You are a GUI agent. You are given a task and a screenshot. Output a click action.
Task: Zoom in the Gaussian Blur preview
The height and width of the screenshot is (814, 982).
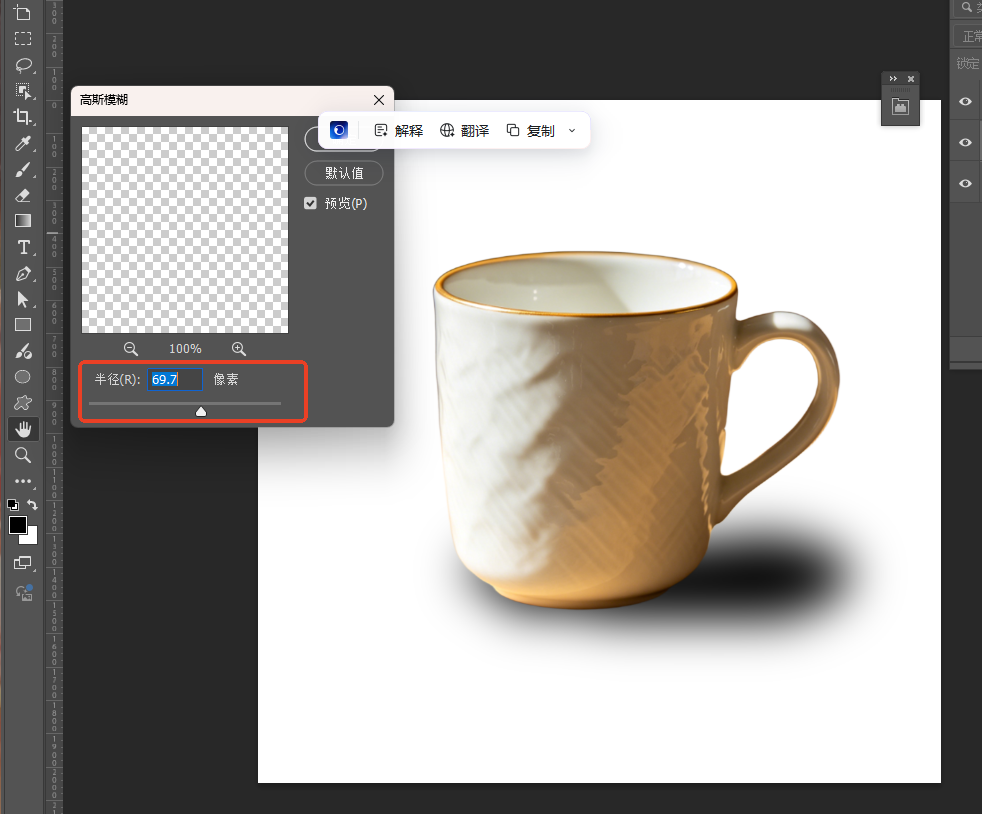pos(239,349)
